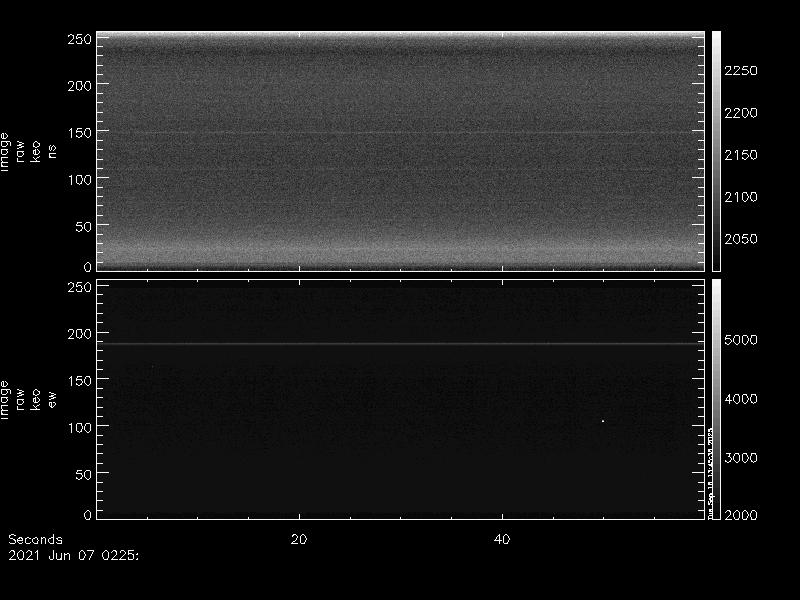The image size is (800, 600).
Task: Click the x-axis tick label 40
Action: point(503,539)
